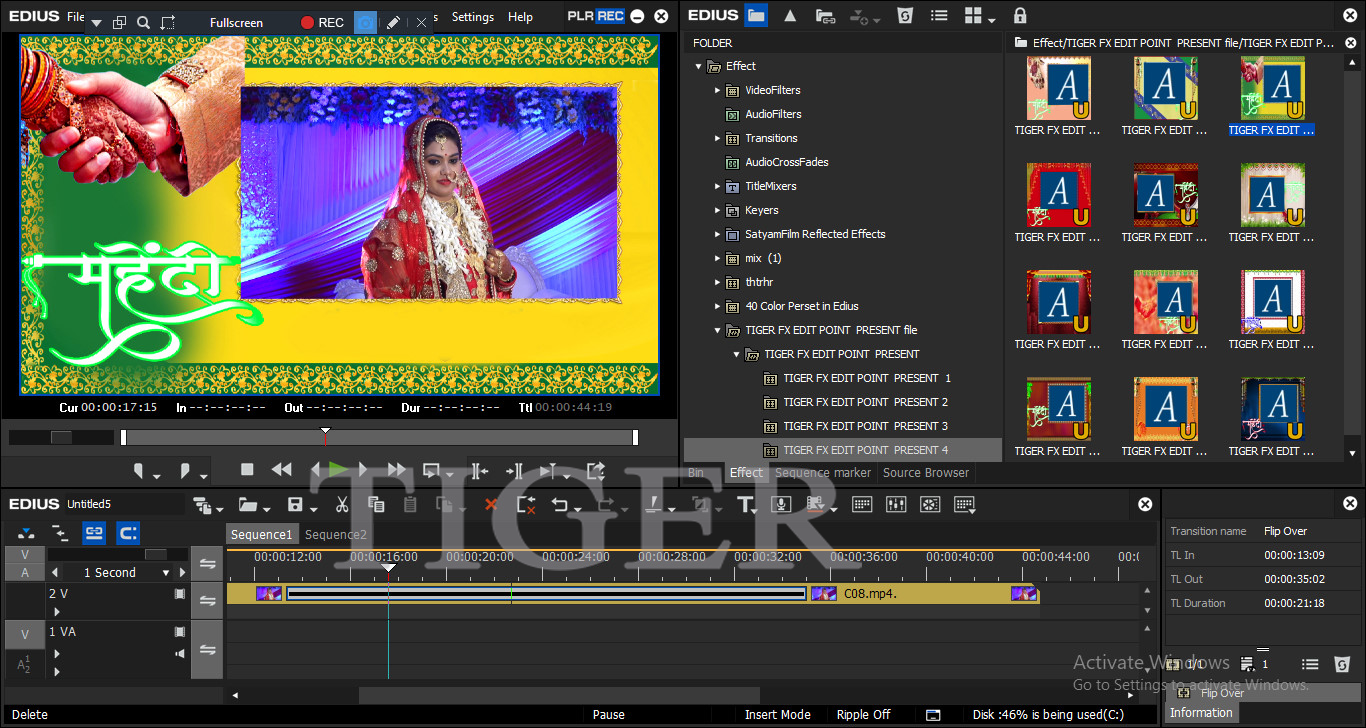1366x728 pixels.
Task: Switch to the Bin tab
Action: coord(696,473)
